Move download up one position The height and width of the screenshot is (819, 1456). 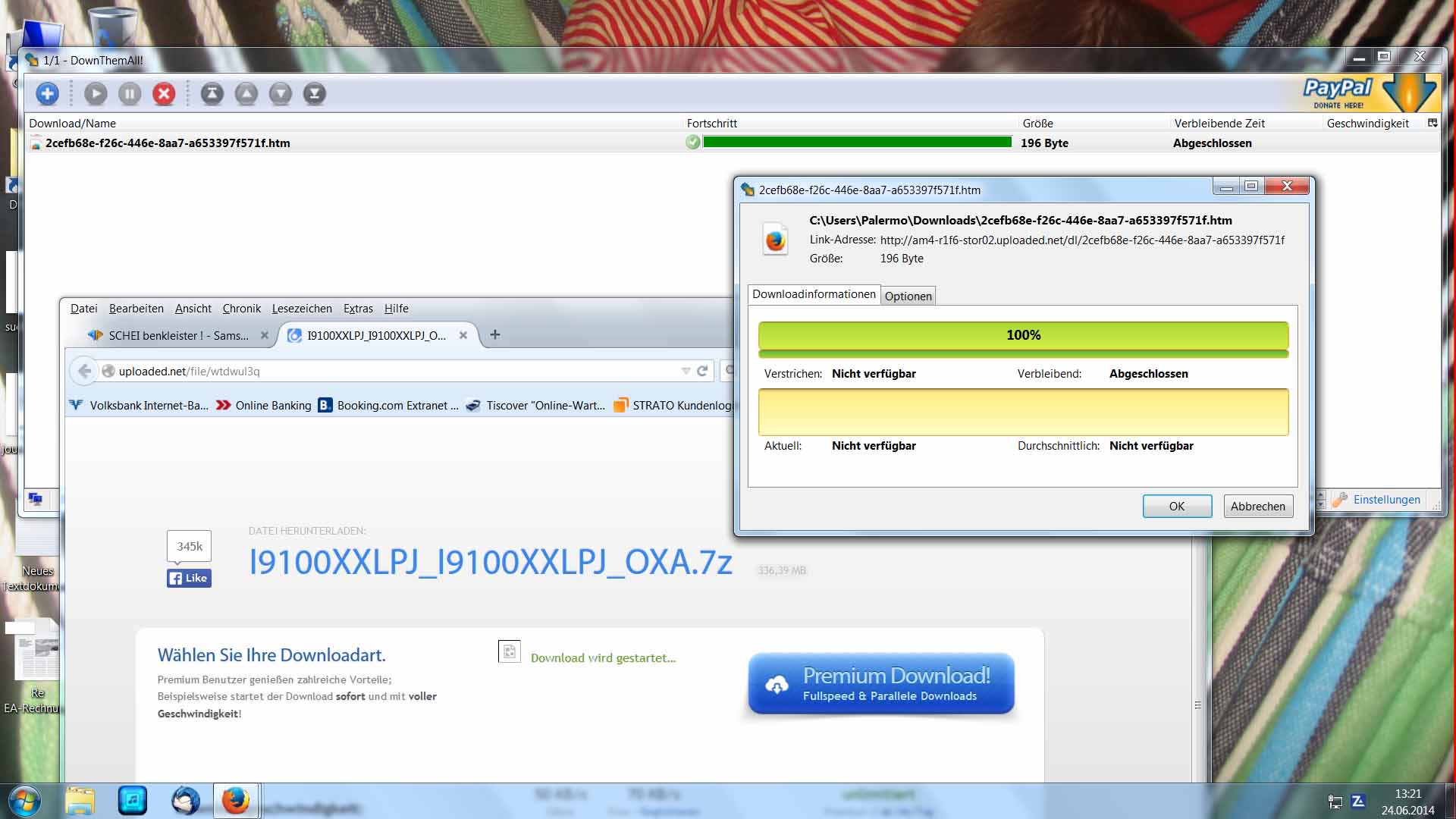pyautogui.click(x=246, y=93)
